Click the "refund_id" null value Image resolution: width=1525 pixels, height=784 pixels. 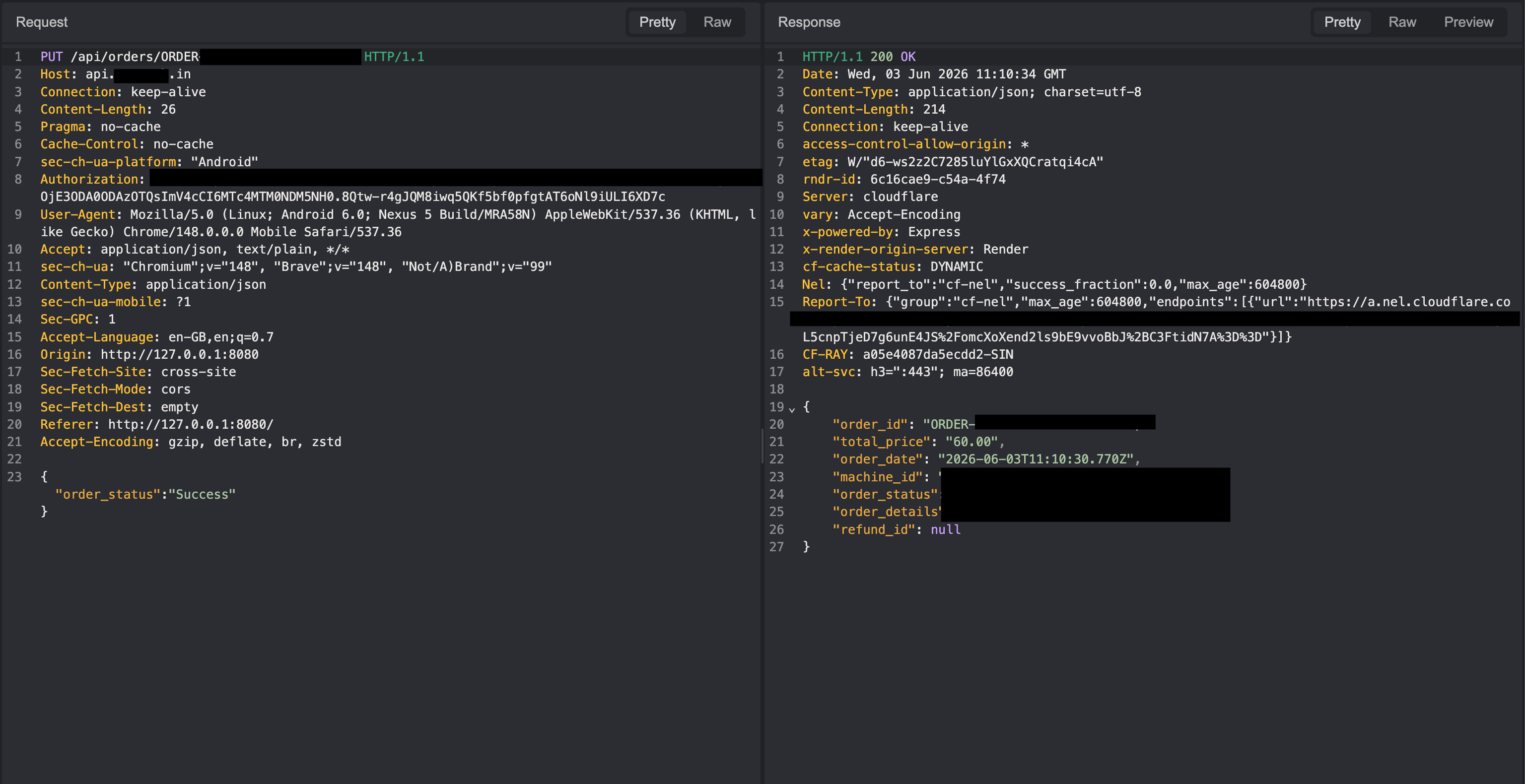tap(945, 529)
